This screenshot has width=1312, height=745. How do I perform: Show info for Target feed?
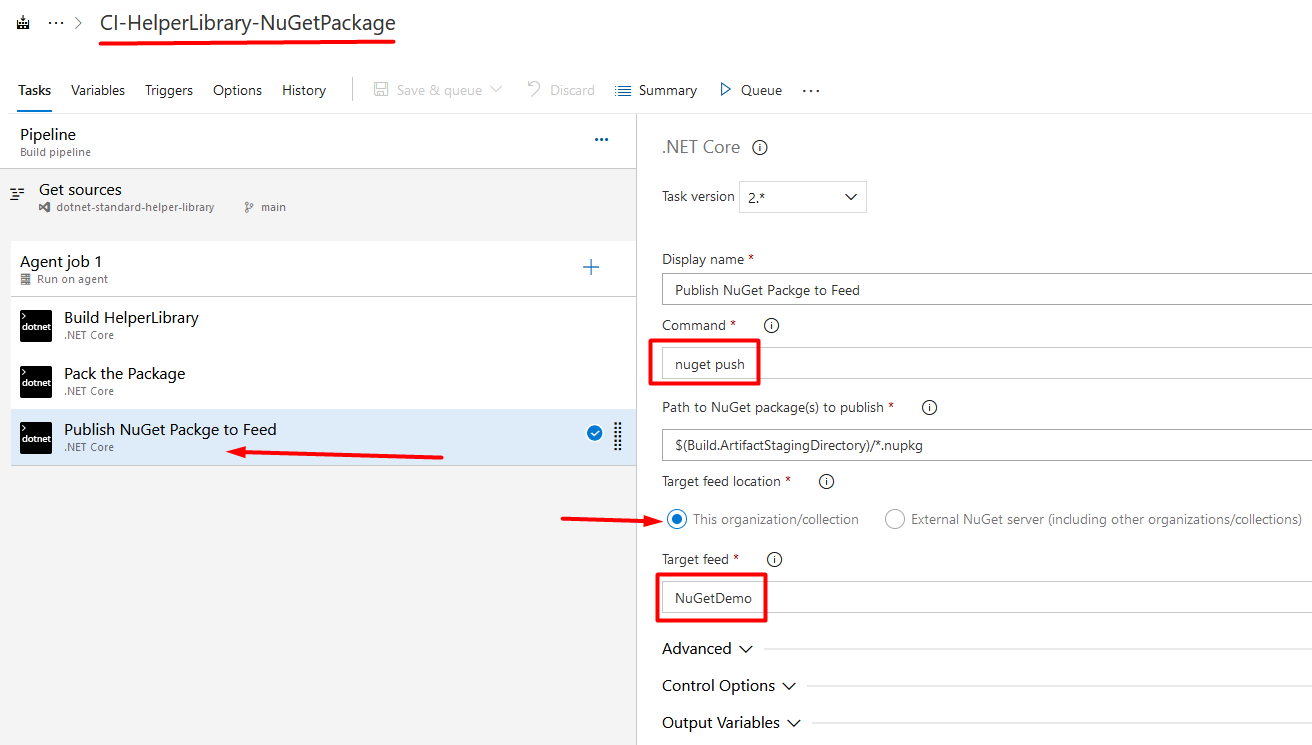774,560
